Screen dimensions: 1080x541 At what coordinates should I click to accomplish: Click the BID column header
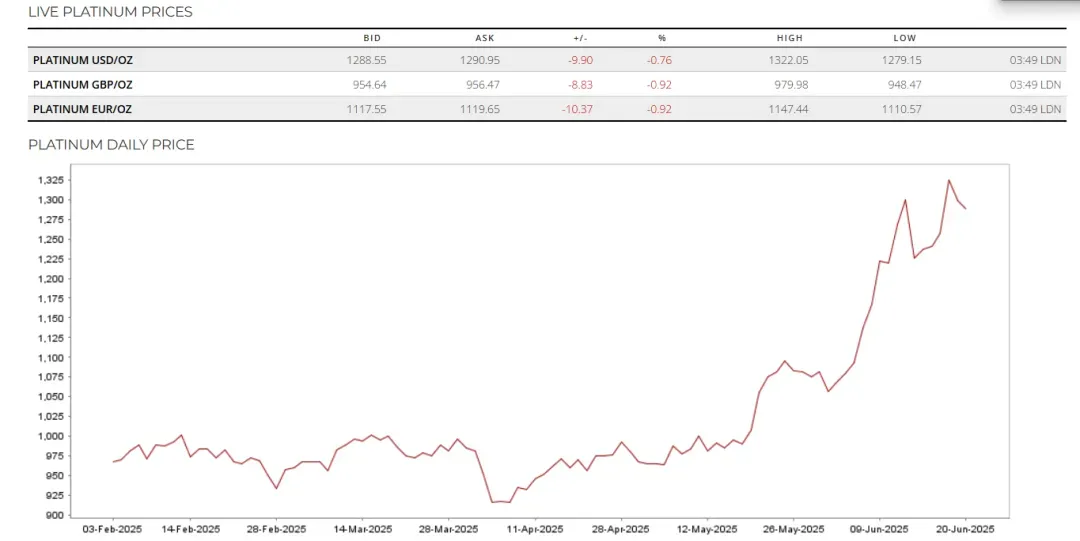[x=372, y=38]
